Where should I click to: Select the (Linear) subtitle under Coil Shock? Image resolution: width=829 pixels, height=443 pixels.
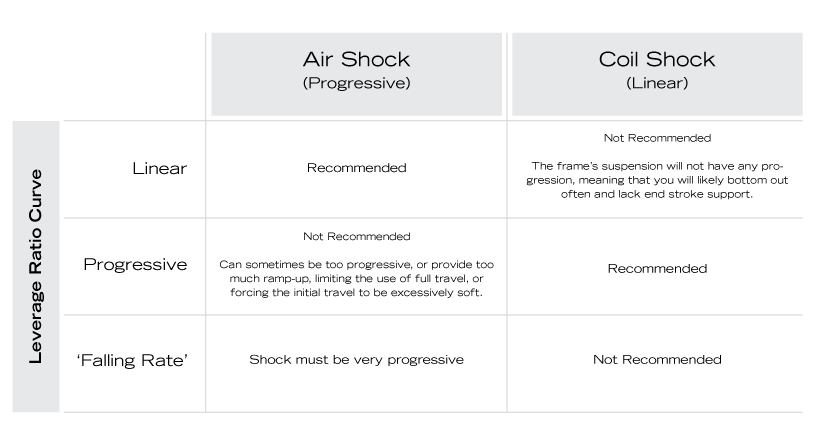[x=656, y=84]
